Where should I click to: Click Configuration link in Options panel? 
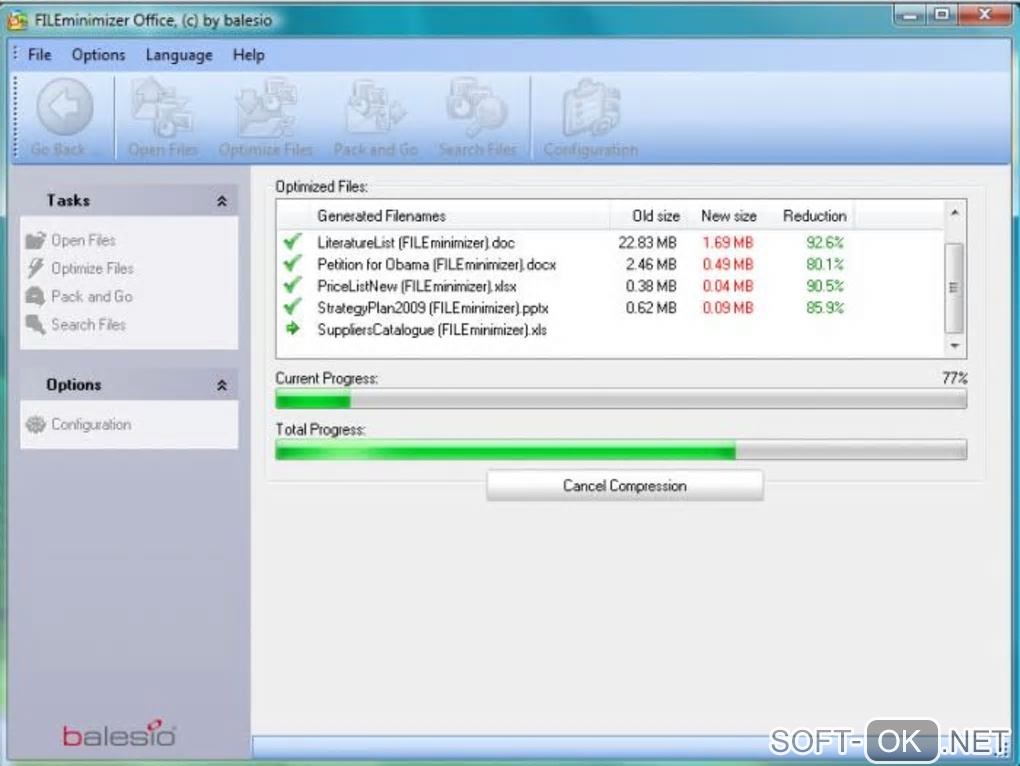click(x=91, y=425)
